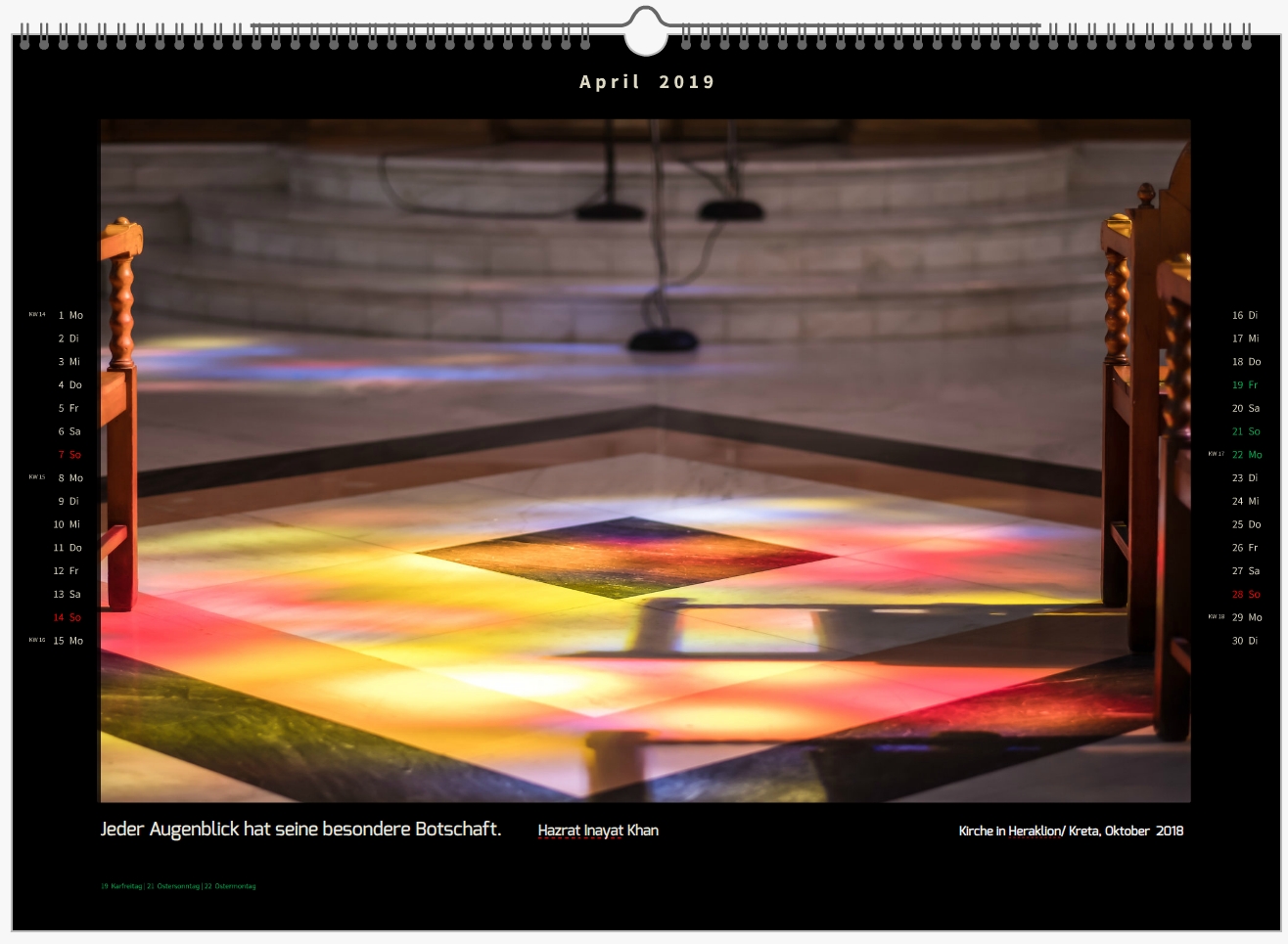This screenshot has width=1288, height=944.
Task: Click calendar day '1 Mo'
Action: click(x=70, y=315)
